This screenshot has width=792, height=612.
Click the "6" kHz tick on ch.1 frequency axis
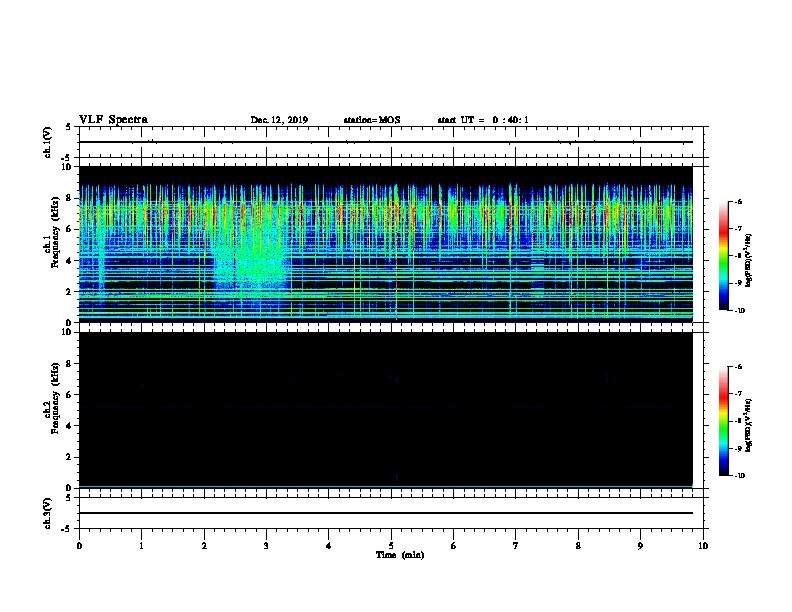point(69,229)
